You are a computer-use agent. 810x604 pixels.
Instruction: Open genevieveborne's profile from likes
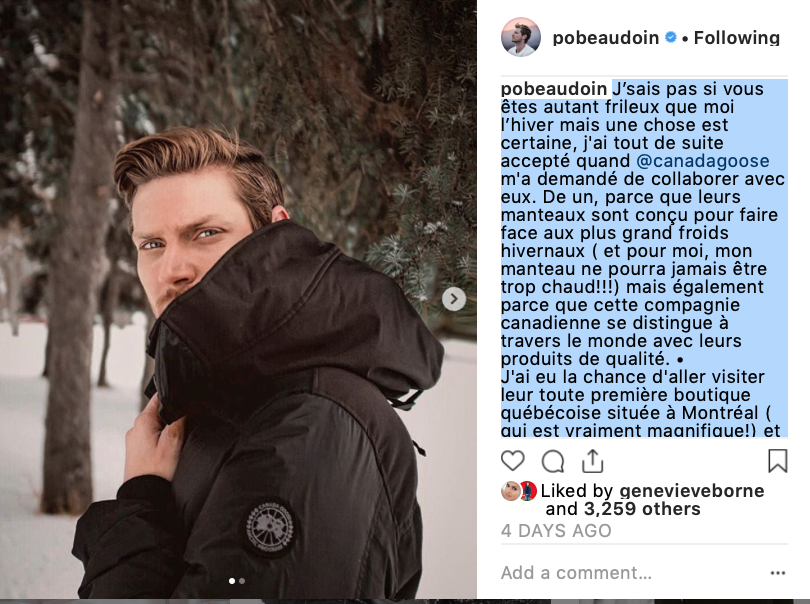click(692, 491)
